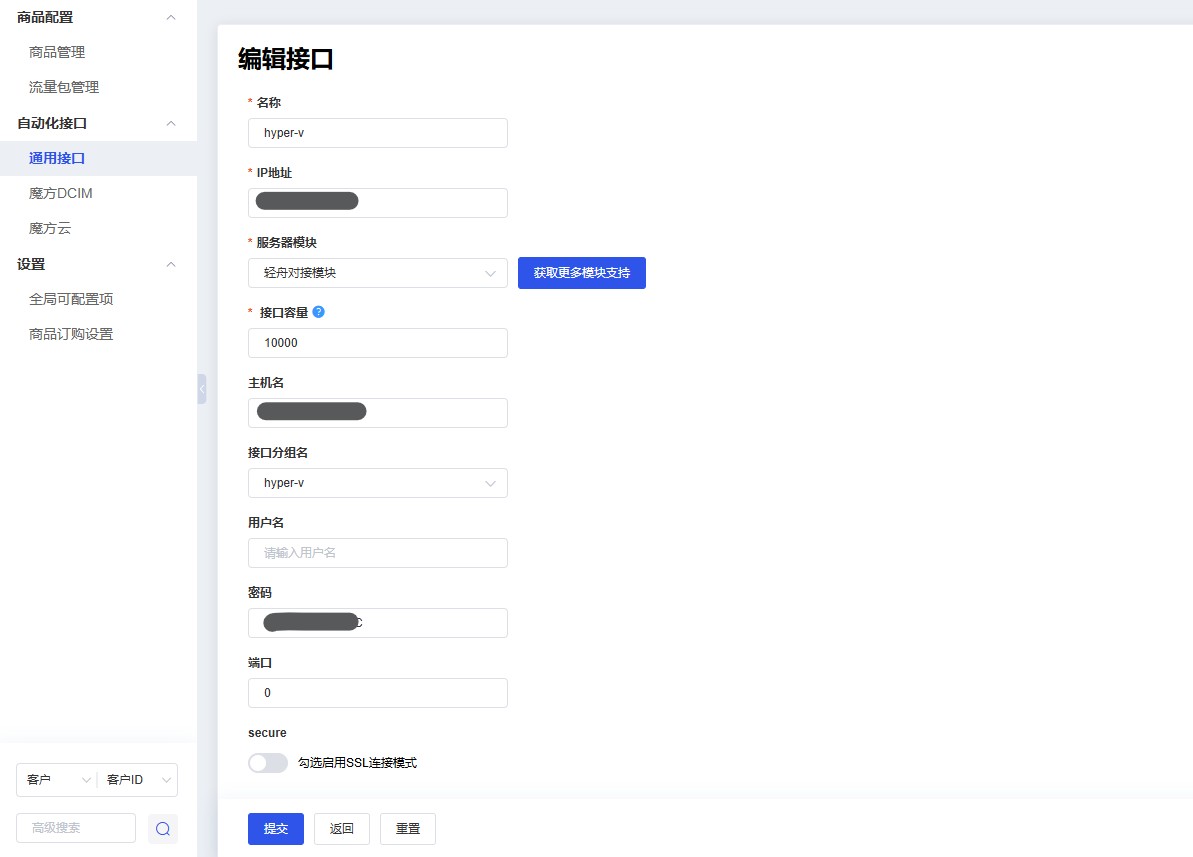Select 流量包管理 in the sidebar
This screenshot has width=1193, height=857.
click(63, 87)
